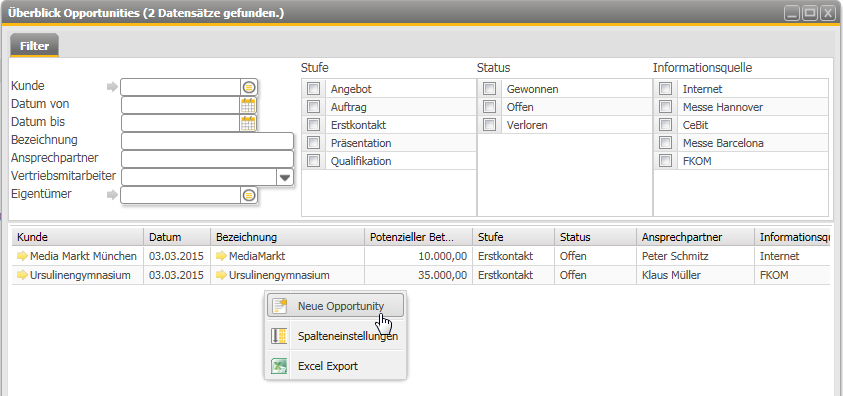Open the Datum bis calendar picker

[x=248, y=123]
